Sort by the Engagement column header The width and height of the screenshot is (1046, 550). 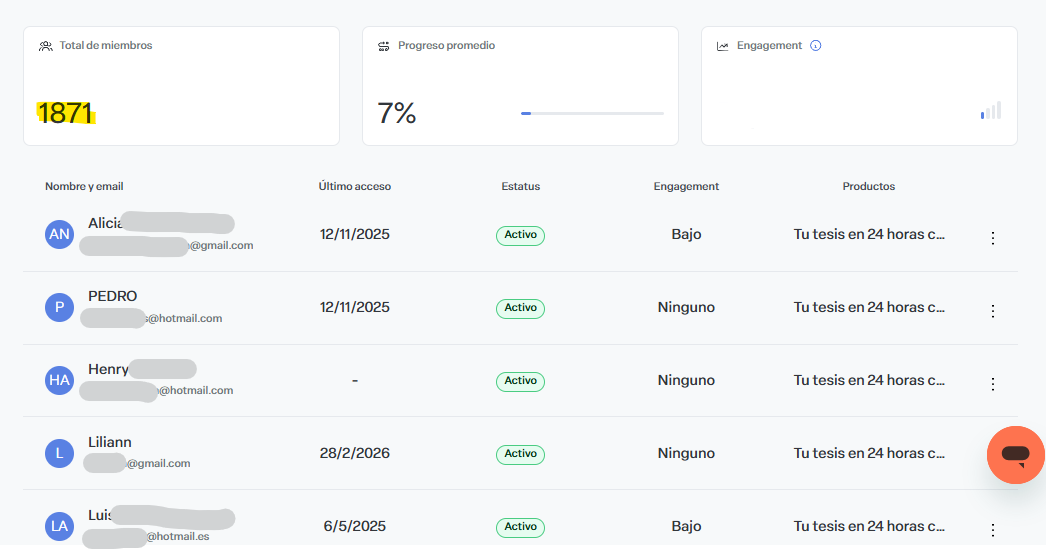(686, 186)
